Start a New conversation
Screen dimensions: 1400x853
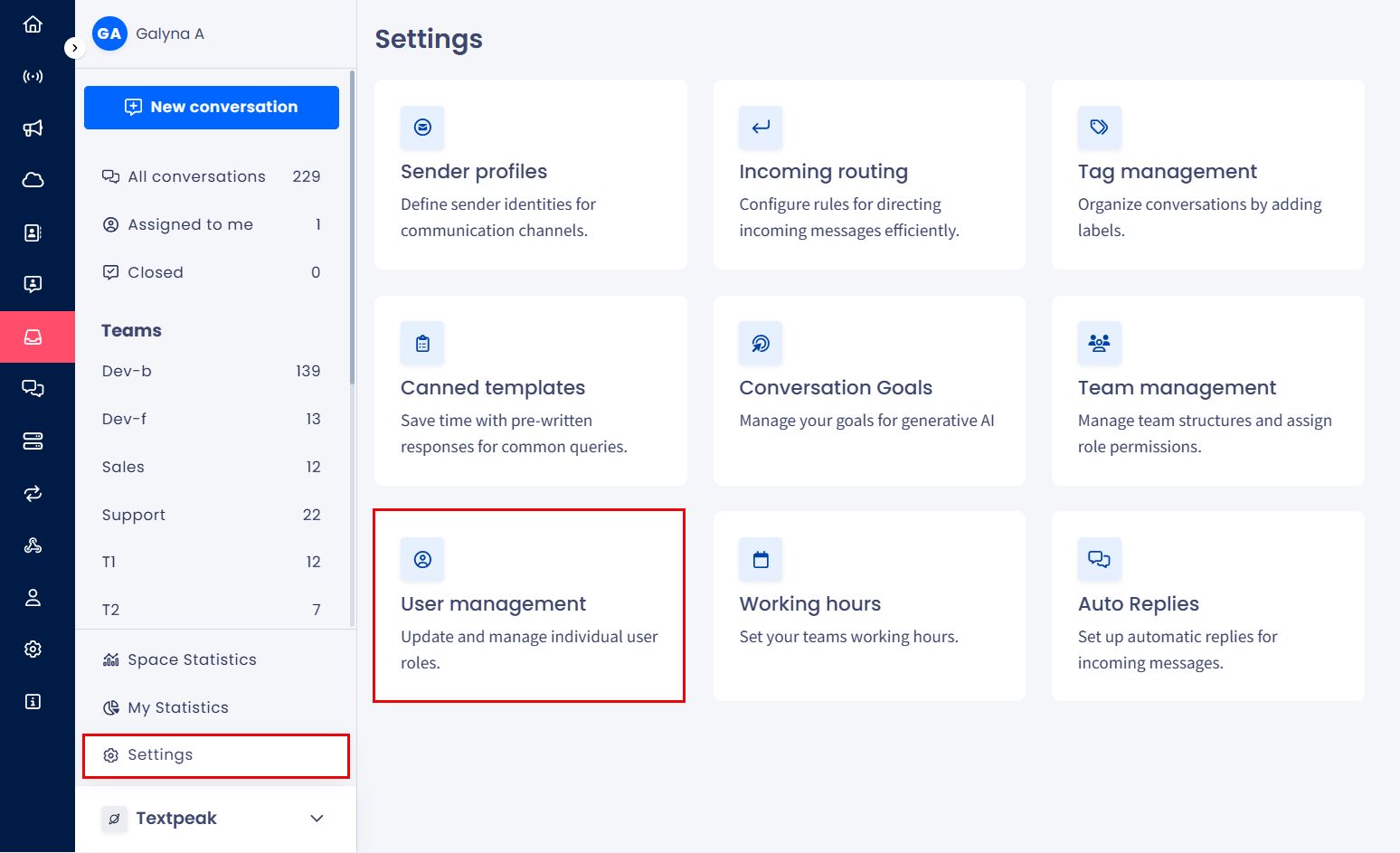coord(212,108)
